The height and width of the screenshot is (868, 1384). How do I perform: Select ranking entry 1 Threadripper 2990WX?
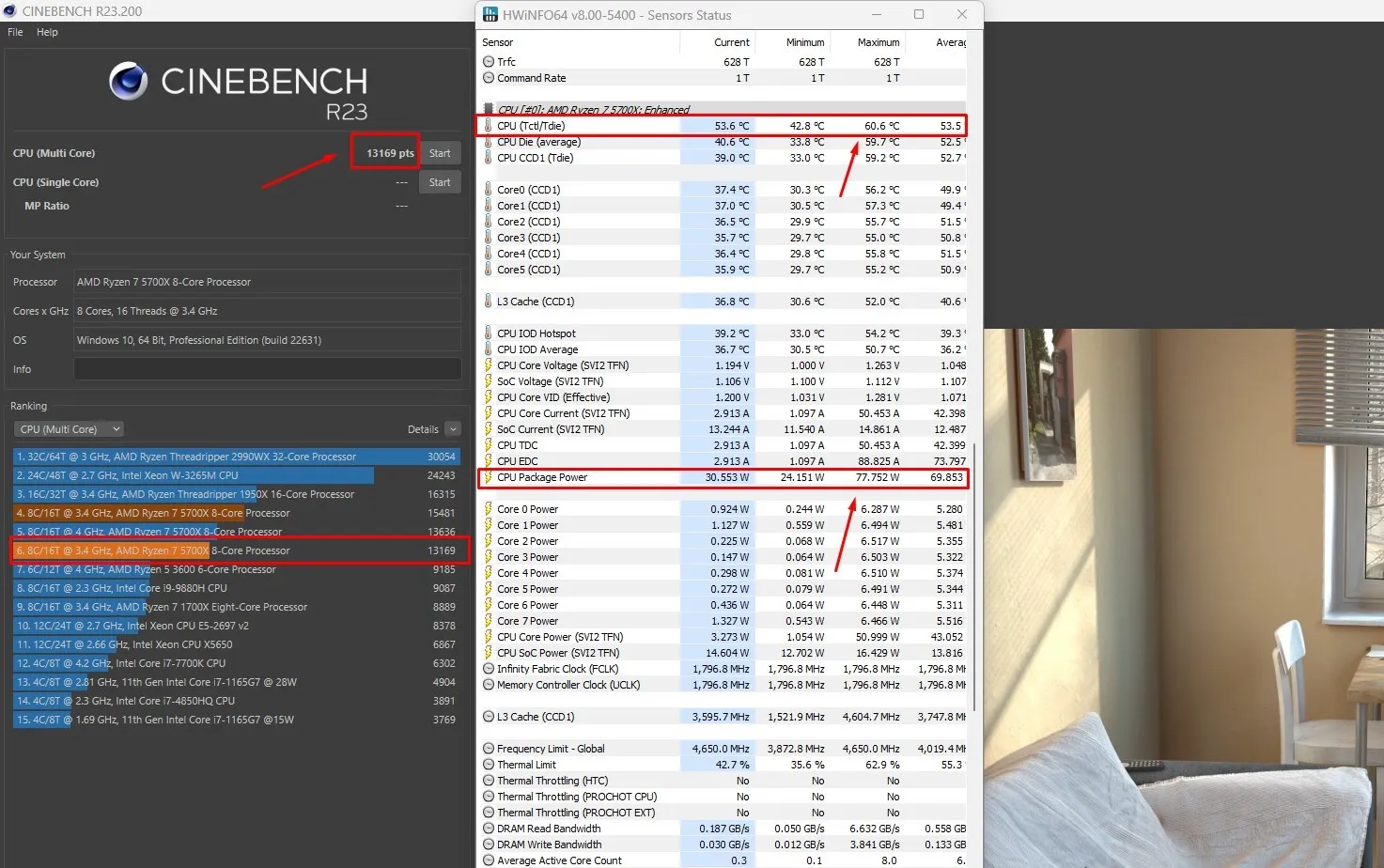(236, 457)
